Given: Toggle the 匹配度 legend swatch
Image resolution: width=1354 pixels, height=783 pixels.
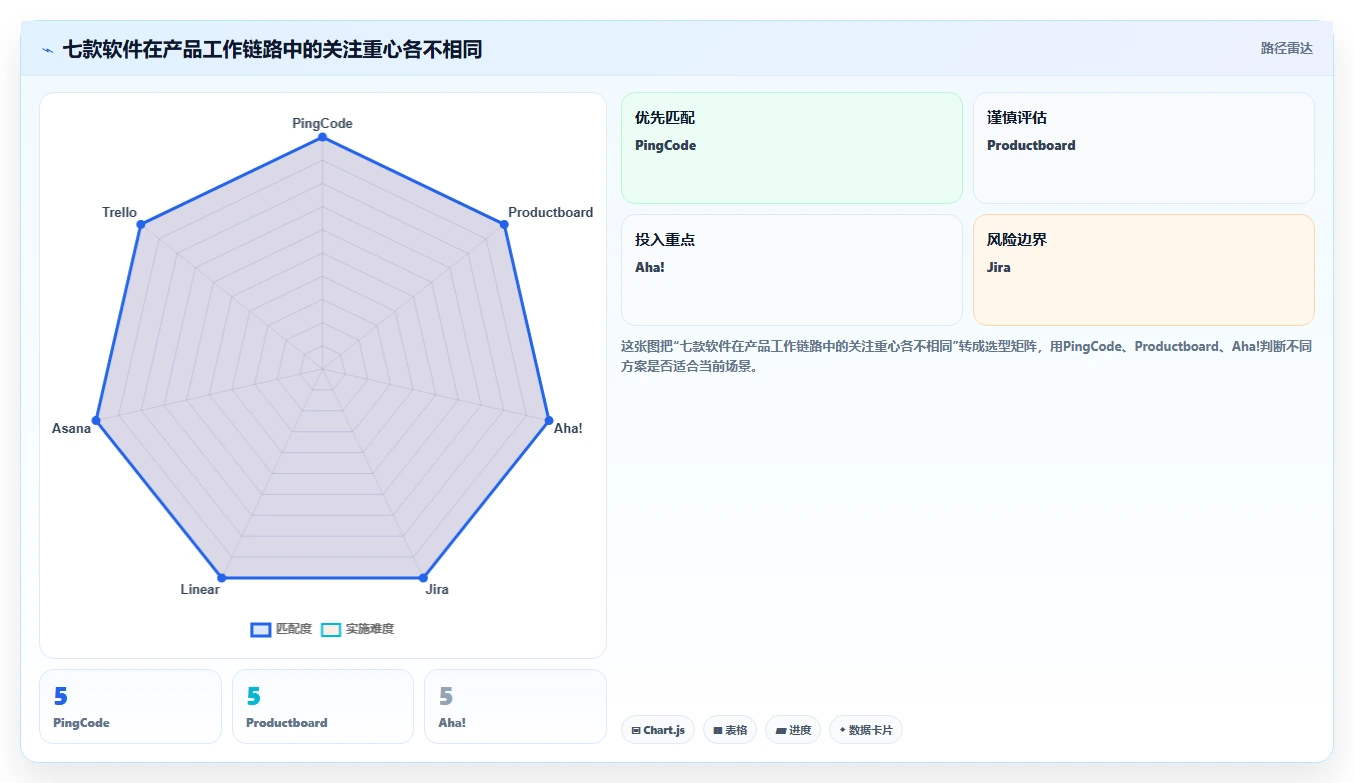Looking at the screenshot, I should [261, 629].
